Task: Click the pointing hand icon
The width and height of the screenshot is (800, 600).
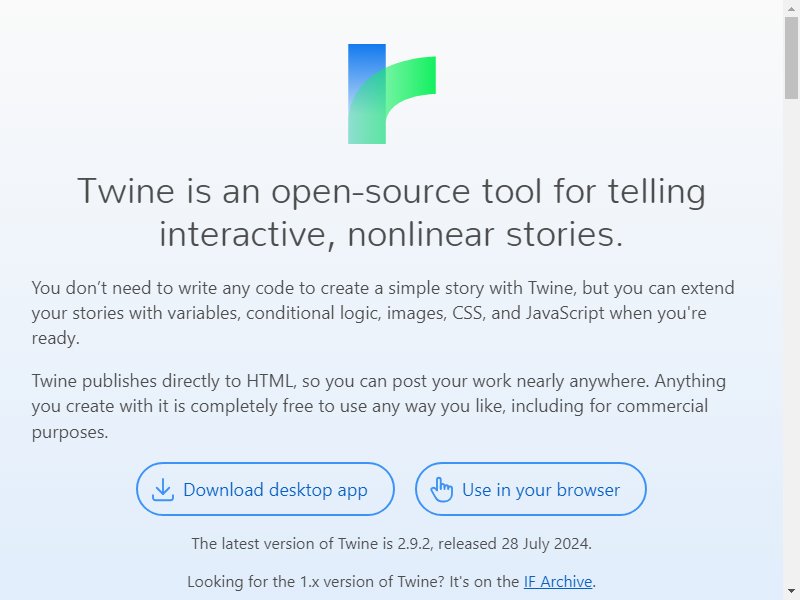Action: click(441, 490)
